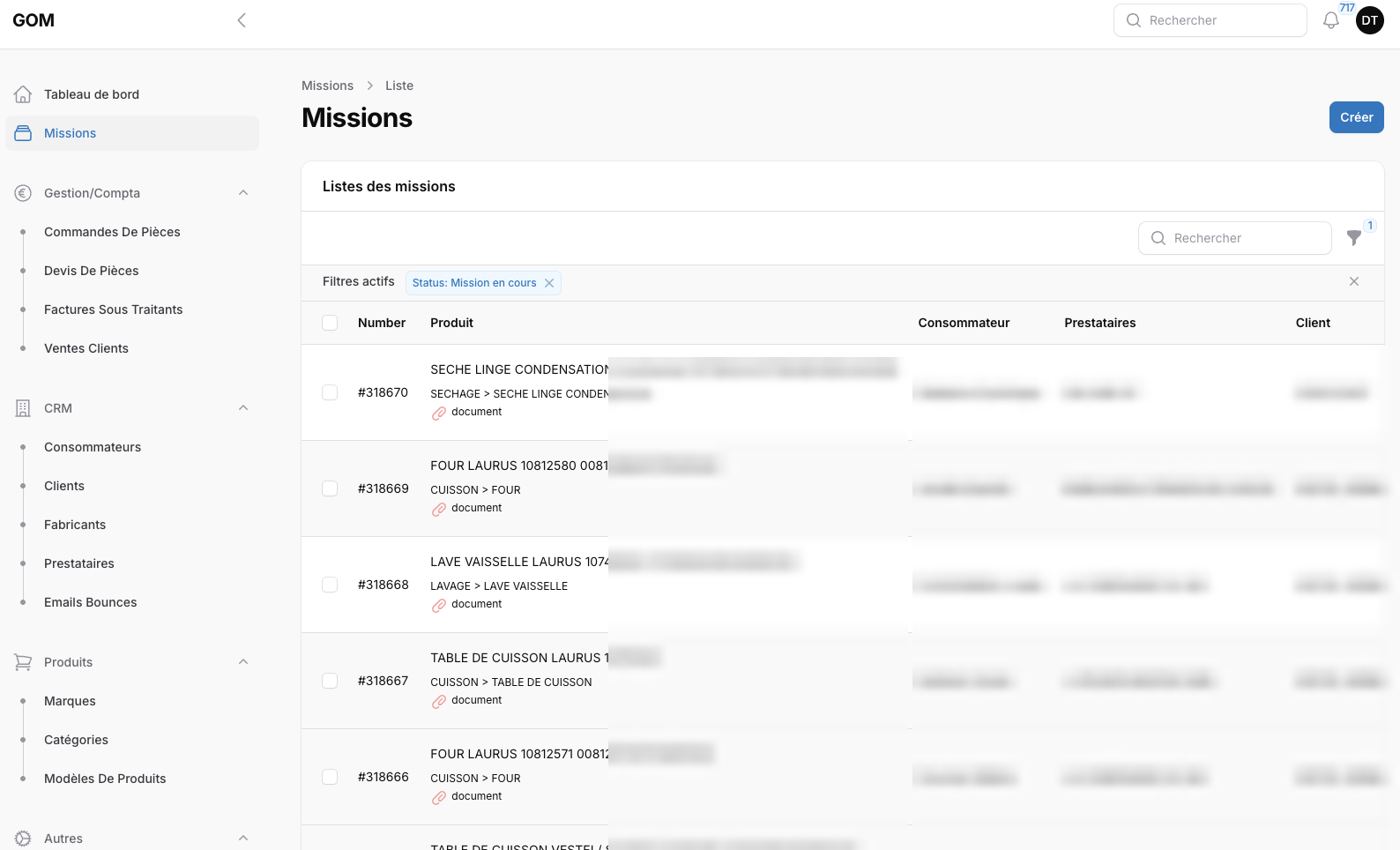Open mission number #318670
Screen dimensions: 1400x850
coord(383,393)
